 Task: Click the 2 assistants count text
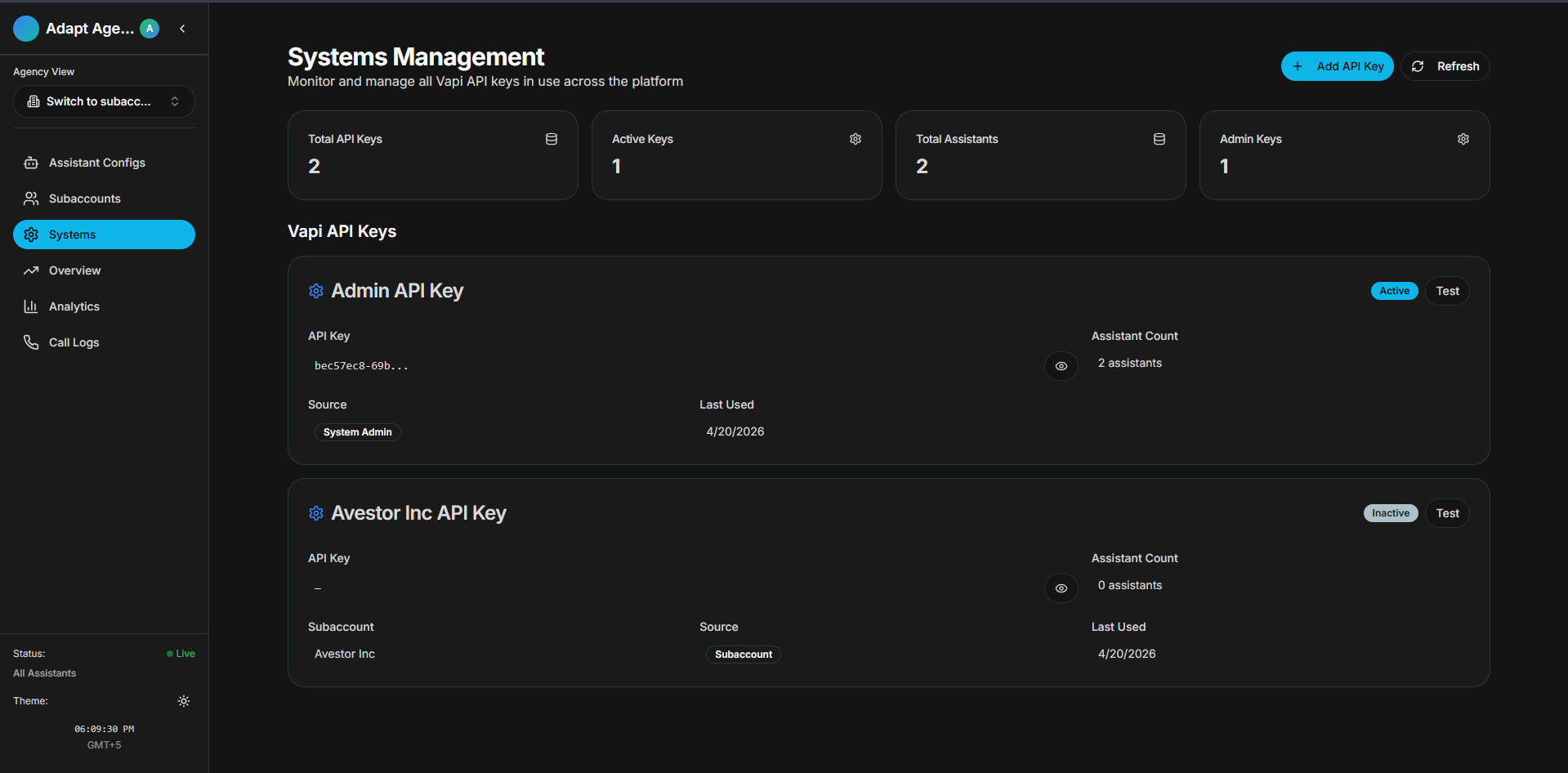coord(1129,363)
